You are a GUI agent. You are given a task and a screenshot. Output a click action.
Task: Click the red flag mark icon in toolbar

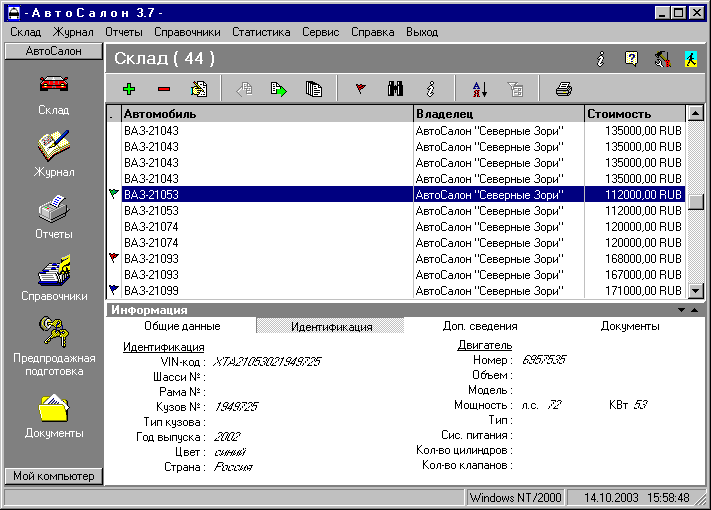pos(361,89)
